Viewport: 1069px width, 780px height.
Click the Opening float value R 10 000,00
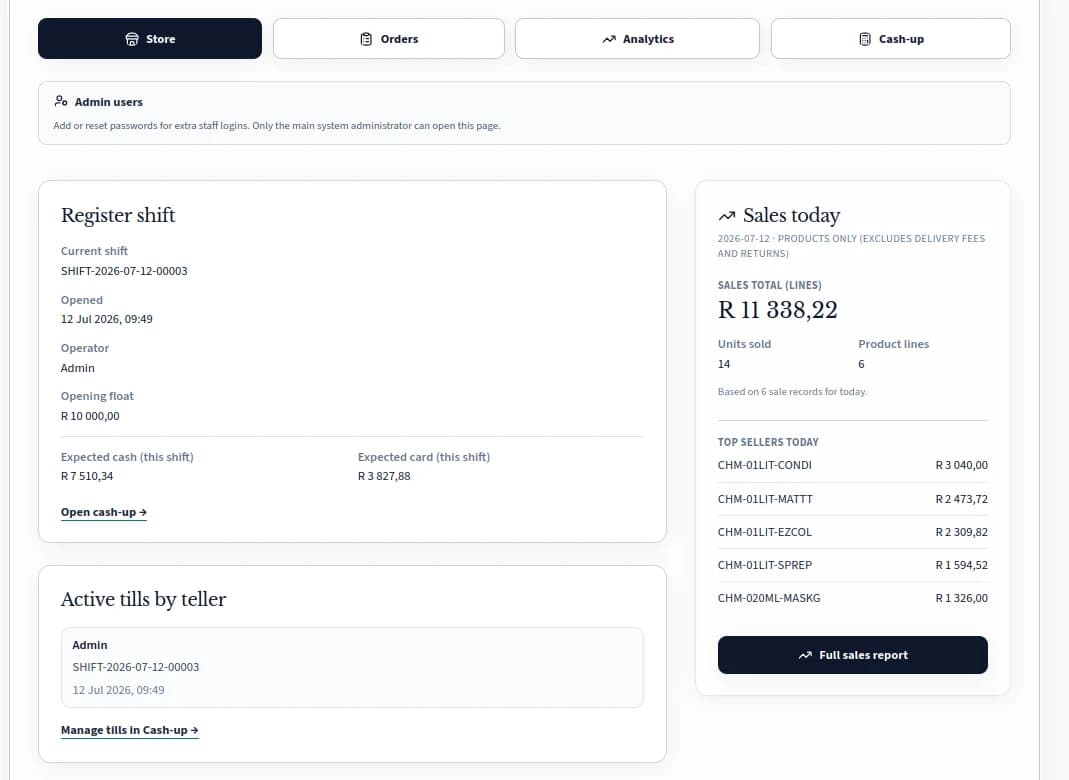click(90, 416)
